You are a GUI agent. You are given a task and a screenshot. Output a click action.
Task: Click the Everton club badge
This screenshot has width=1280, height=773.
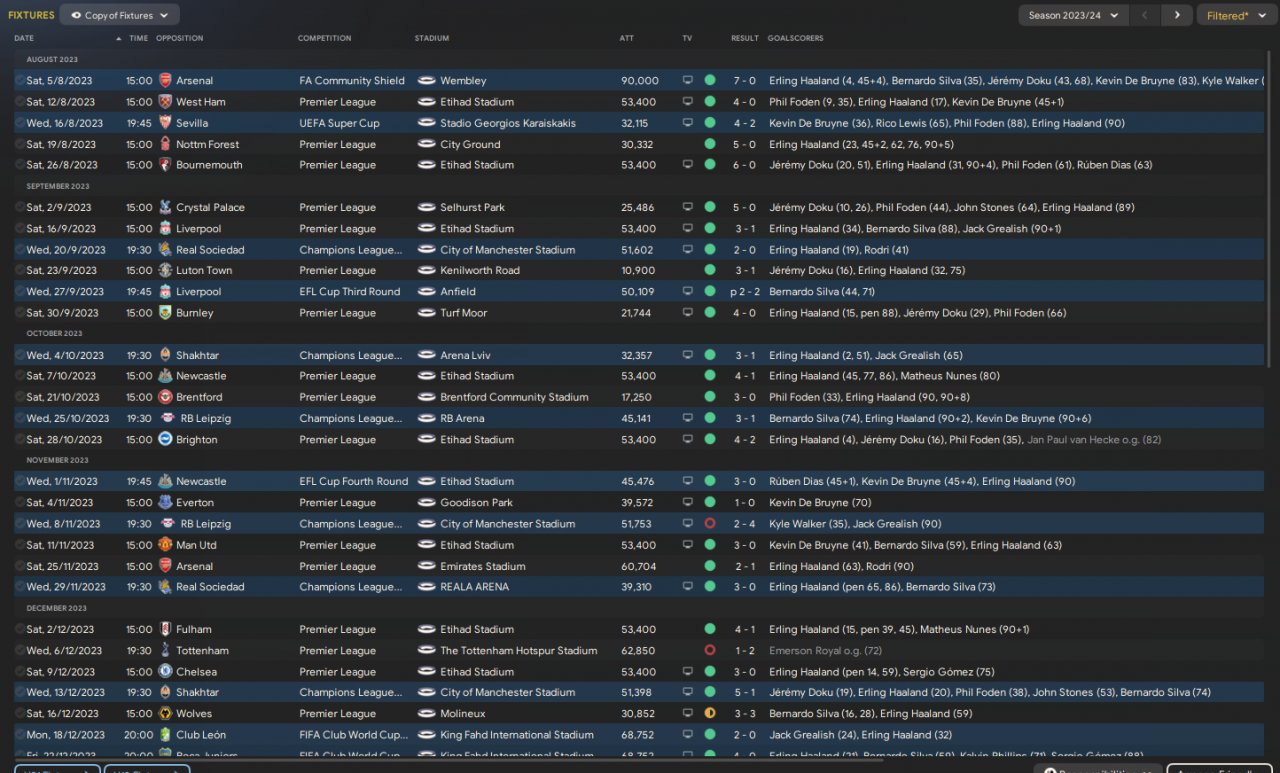(165, 503)
